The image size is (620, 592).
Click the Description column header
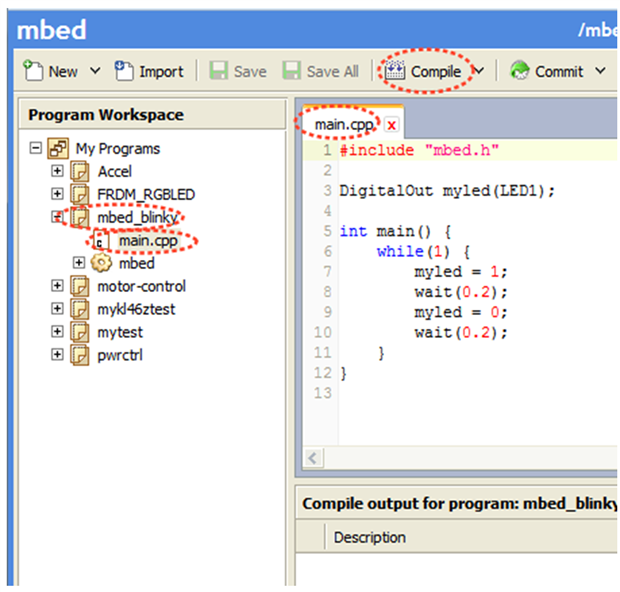[370, 537]
